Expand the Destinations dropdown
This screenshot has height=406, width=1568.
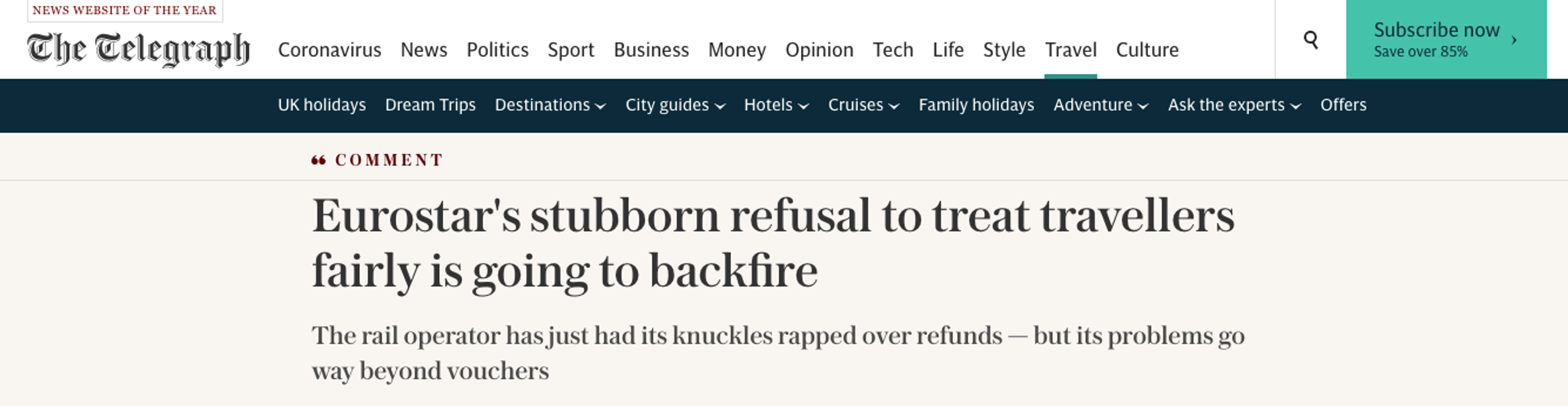(x=550, y=105)
